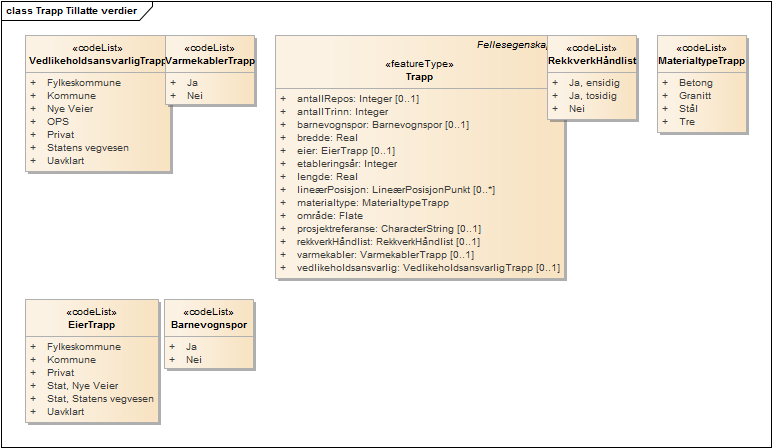Click the diagram title 'class Trapp Tillatte verdier'

point(70,10)
